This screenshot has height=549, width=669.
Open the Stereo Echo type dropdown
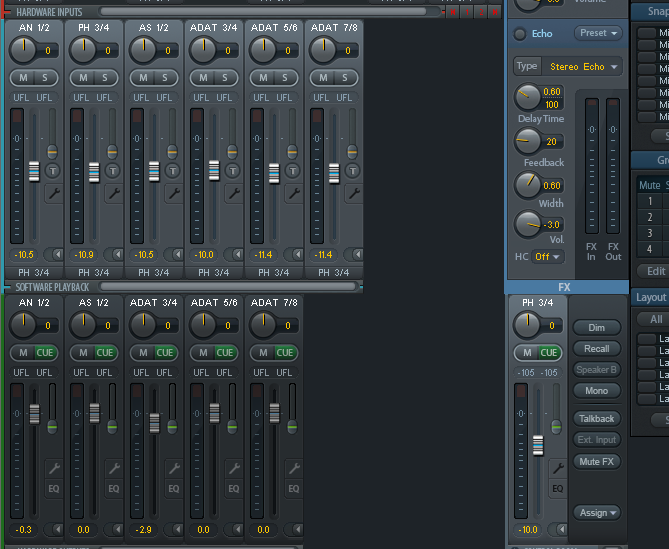(x=582, y=67)
